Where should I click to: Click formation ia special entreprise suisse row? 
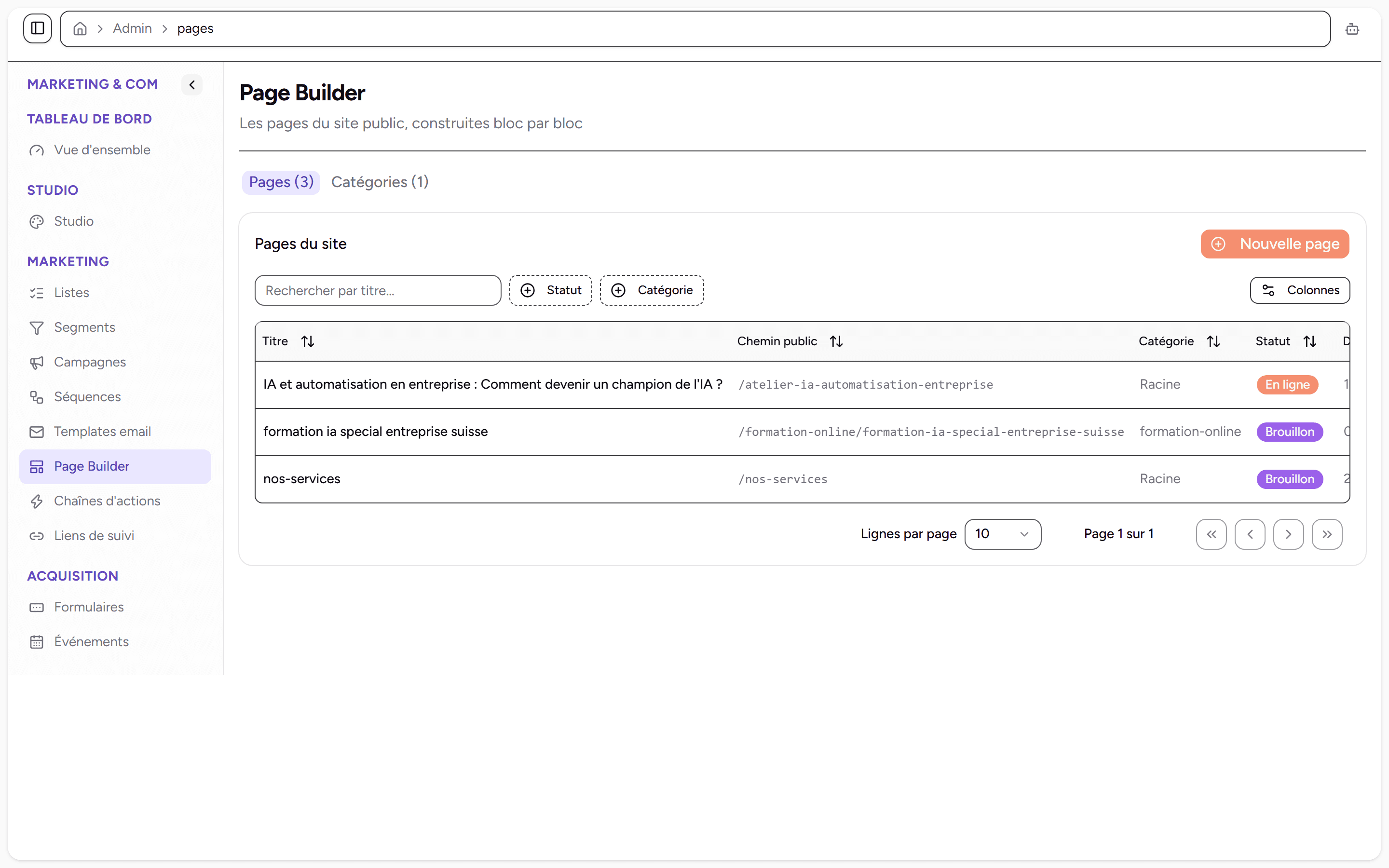pos(802,432)
